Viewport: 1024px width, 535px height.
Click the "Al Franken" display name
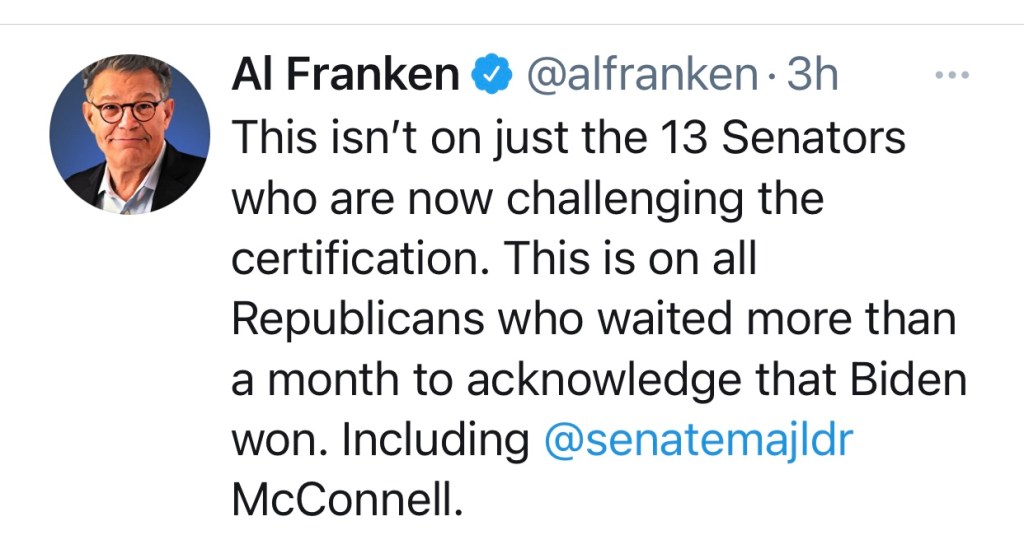(345, 76)
